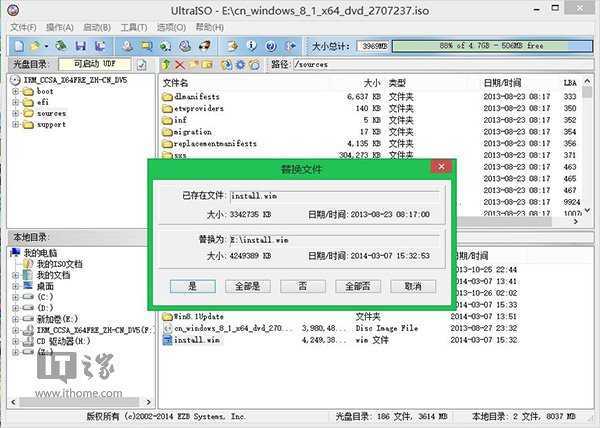The width and height of the screenshot is (600, 428).
Task: Click the right arrow of the local tree scrollbar
Action: tap(148, 402)
